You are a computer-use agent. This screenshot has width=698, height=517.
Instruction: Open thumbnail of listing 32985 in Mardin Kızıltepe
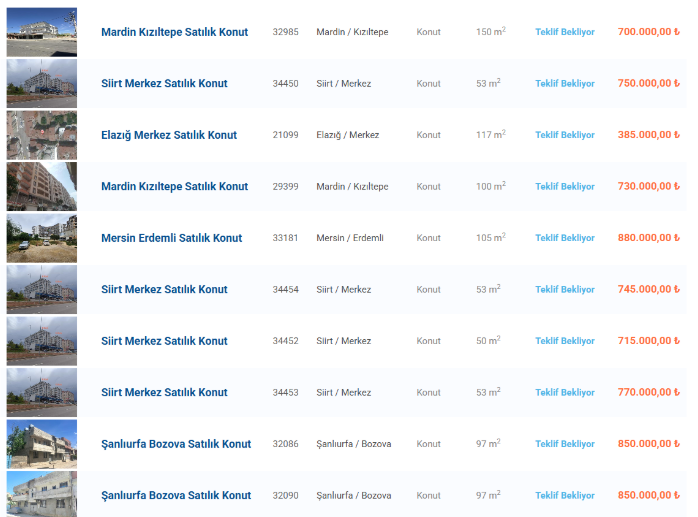(41, 32)
